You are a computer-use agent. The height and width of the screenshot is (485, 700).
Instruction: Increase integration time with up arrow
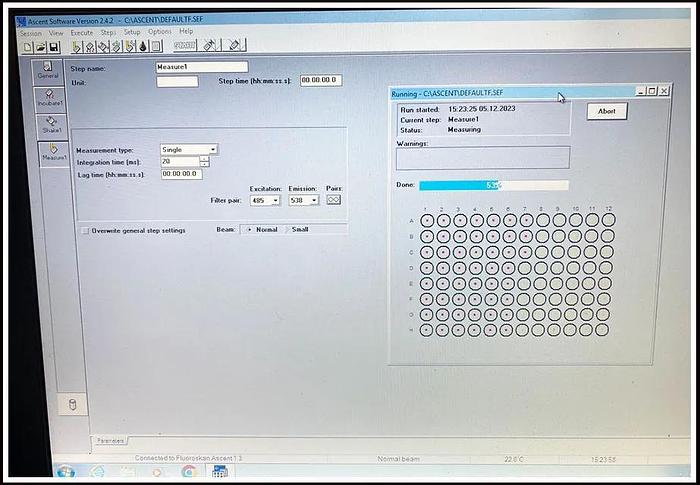204,159
